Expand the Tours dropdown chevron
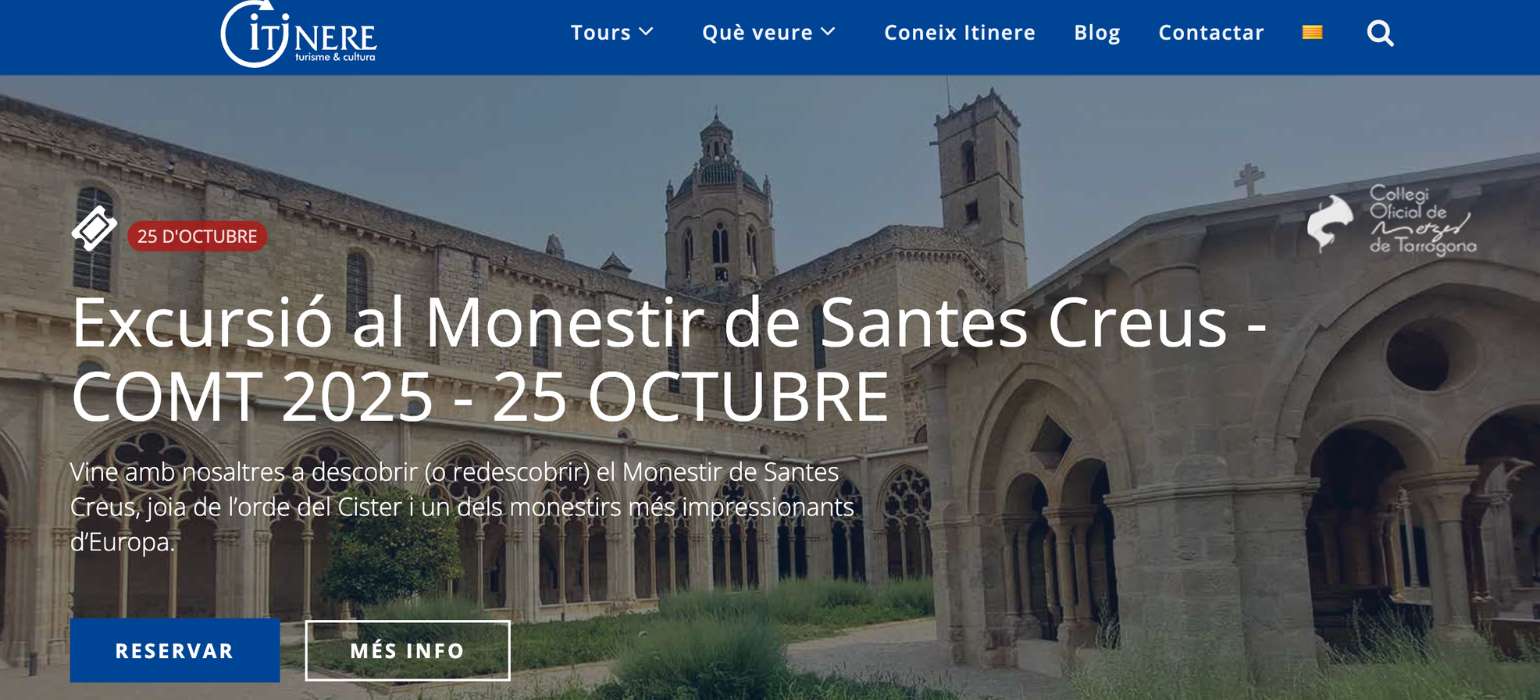The image size is (1540, 700). click(x=646, y=32)
